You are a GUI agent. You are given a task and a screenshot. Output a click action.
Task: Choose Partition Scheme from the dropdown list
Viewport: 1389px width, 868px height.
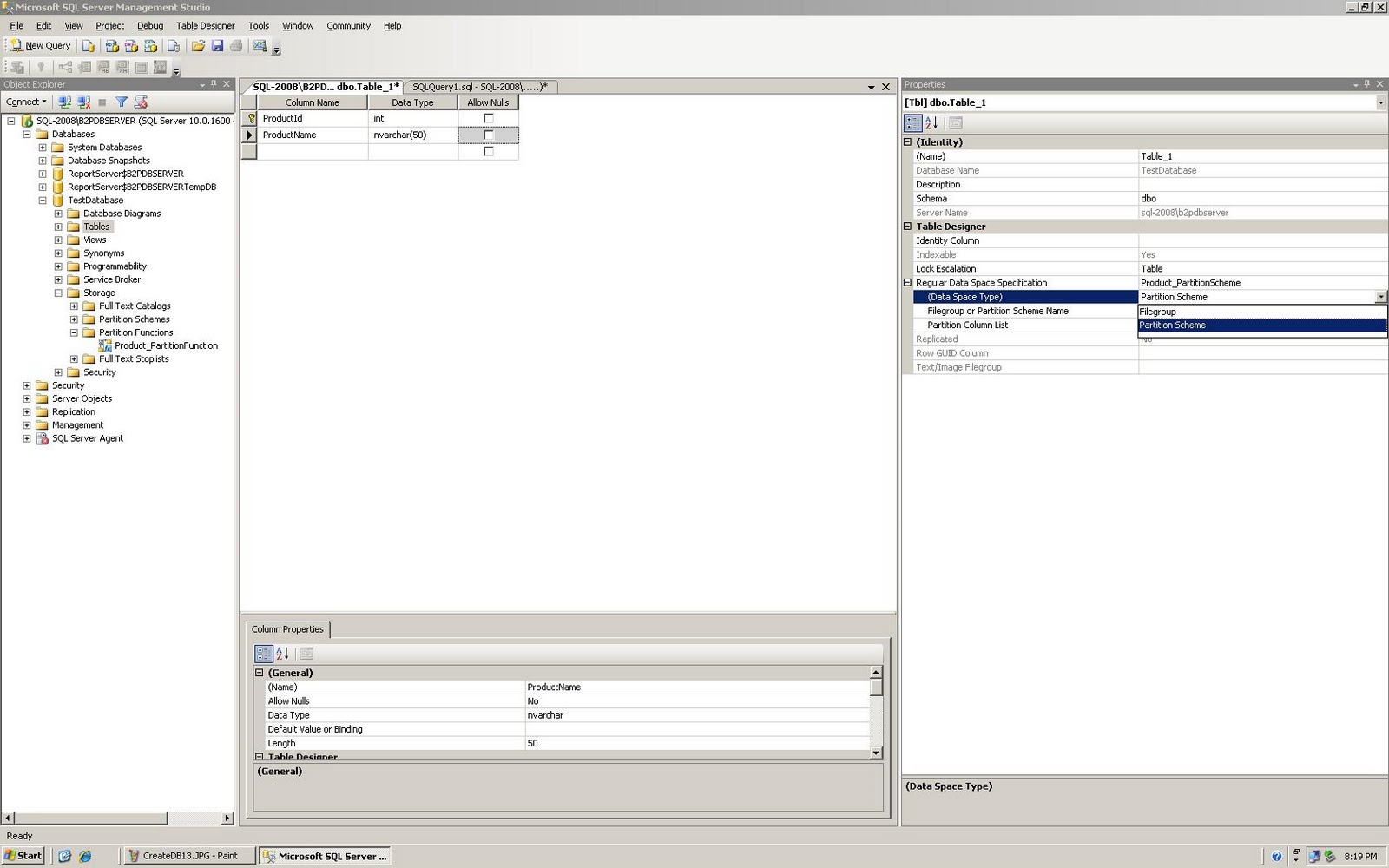[1262, 325]
